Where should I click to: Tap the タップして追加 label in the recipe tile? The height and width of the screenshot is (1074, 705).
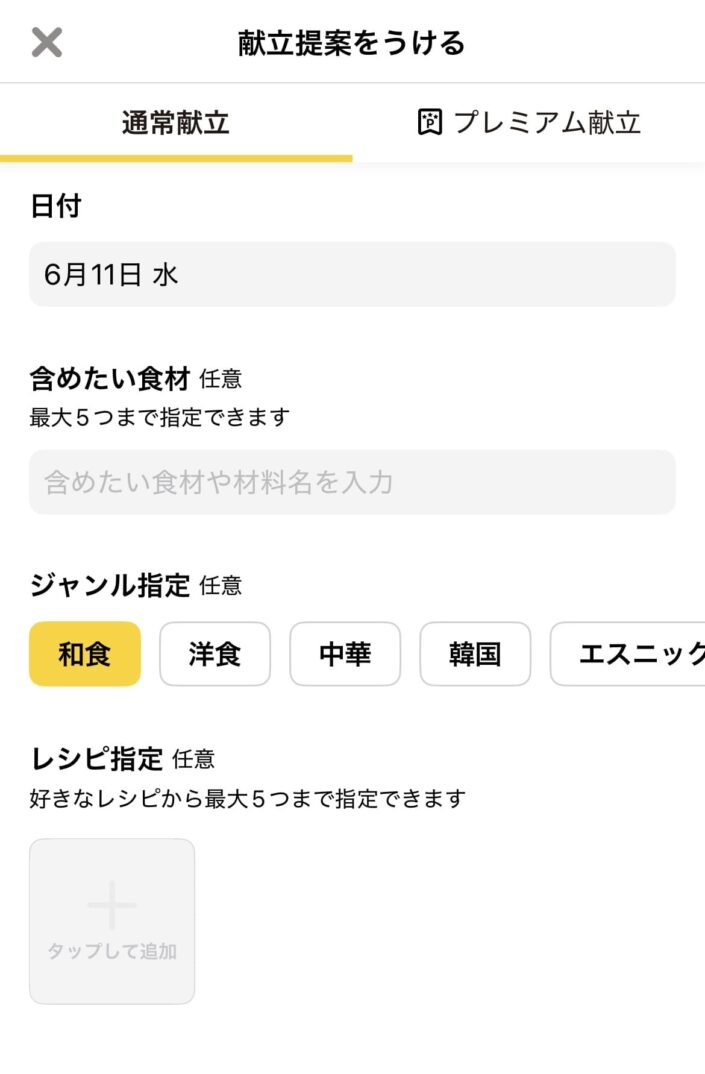(x=112, y=951)
